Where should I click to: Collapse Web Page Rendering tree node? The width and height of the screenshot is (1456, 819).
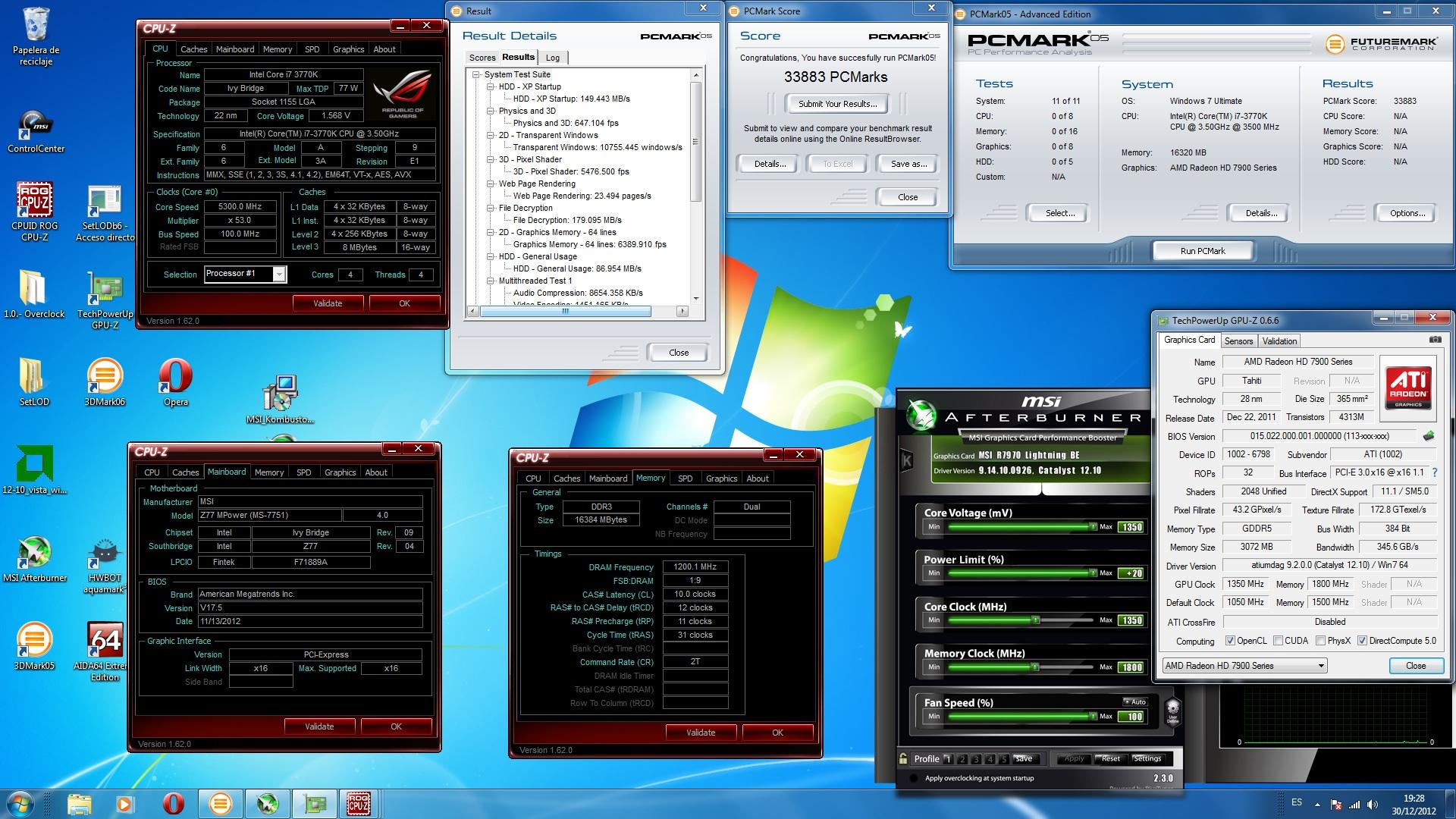(x=491, y=184)
